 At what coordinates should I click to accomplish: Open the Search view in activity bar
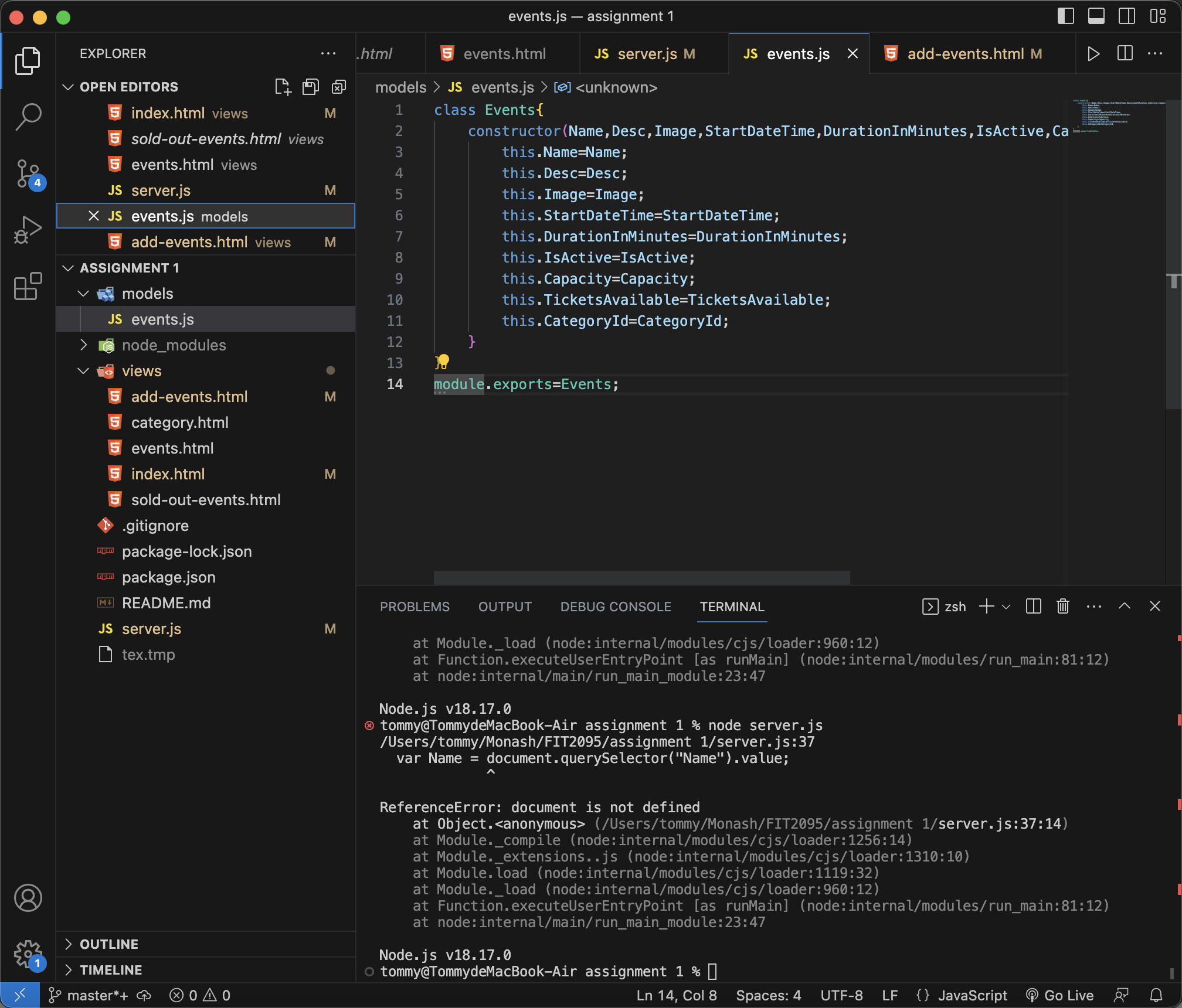point(28,117)
